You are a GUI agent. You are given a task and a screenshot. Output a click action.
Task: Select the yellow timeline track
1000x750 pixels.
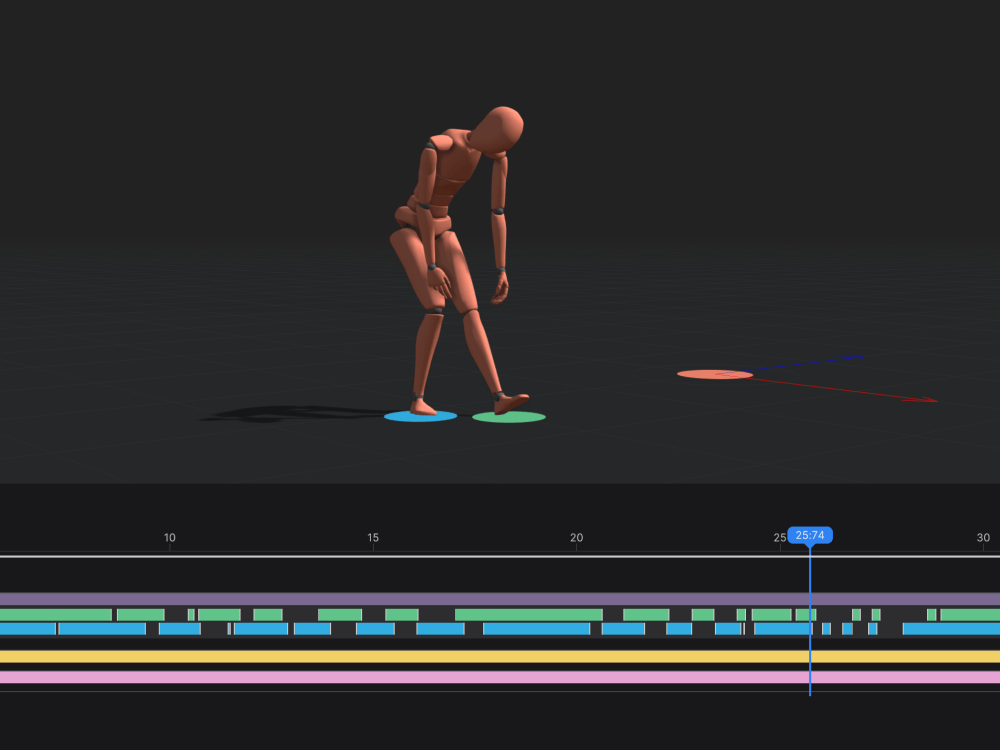[x=500, y=656]
